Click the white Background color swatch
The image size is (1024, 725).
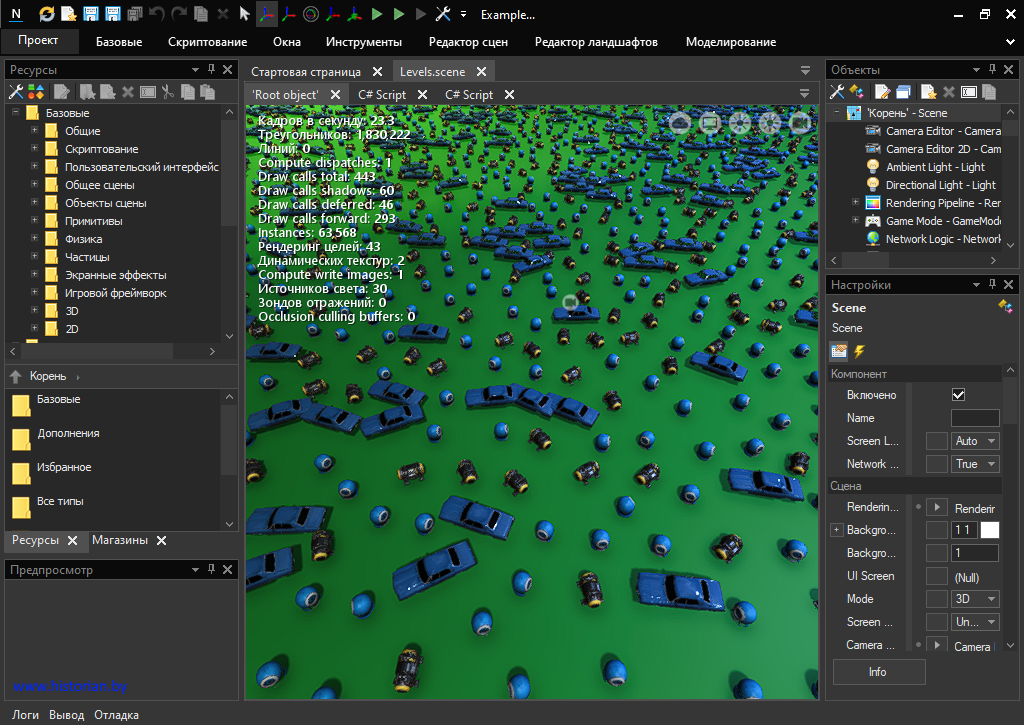click(x=989, y=530)
